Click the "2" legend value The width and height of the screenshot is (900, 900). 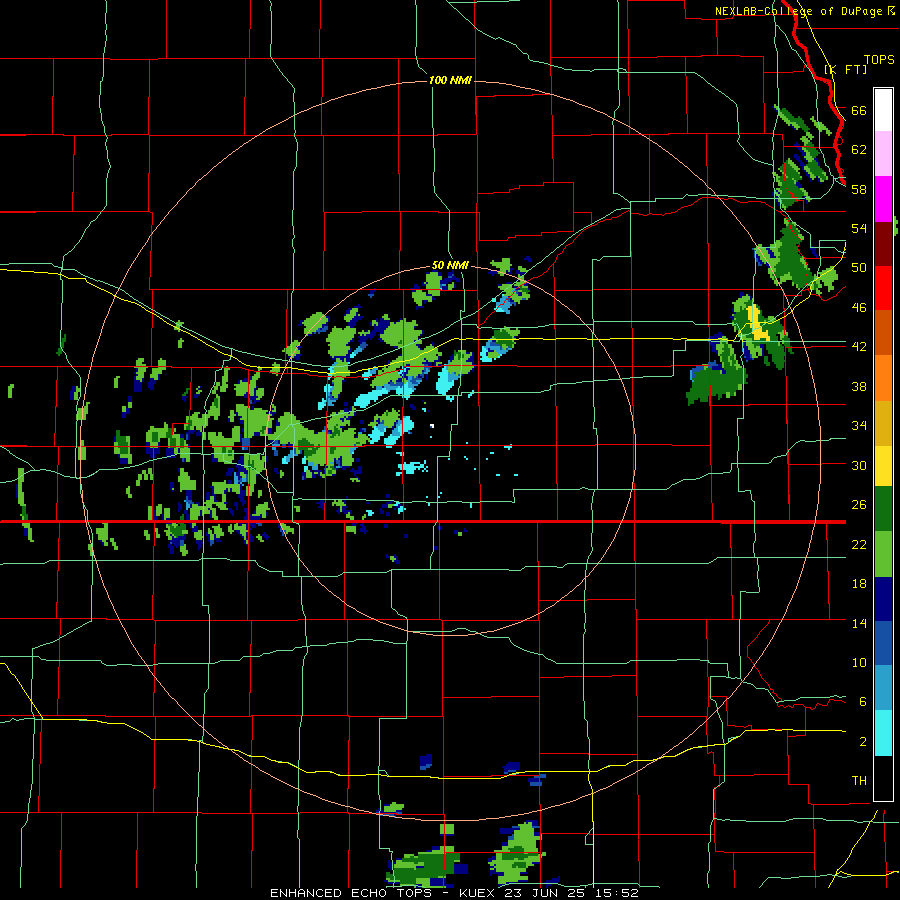(862, 742)
